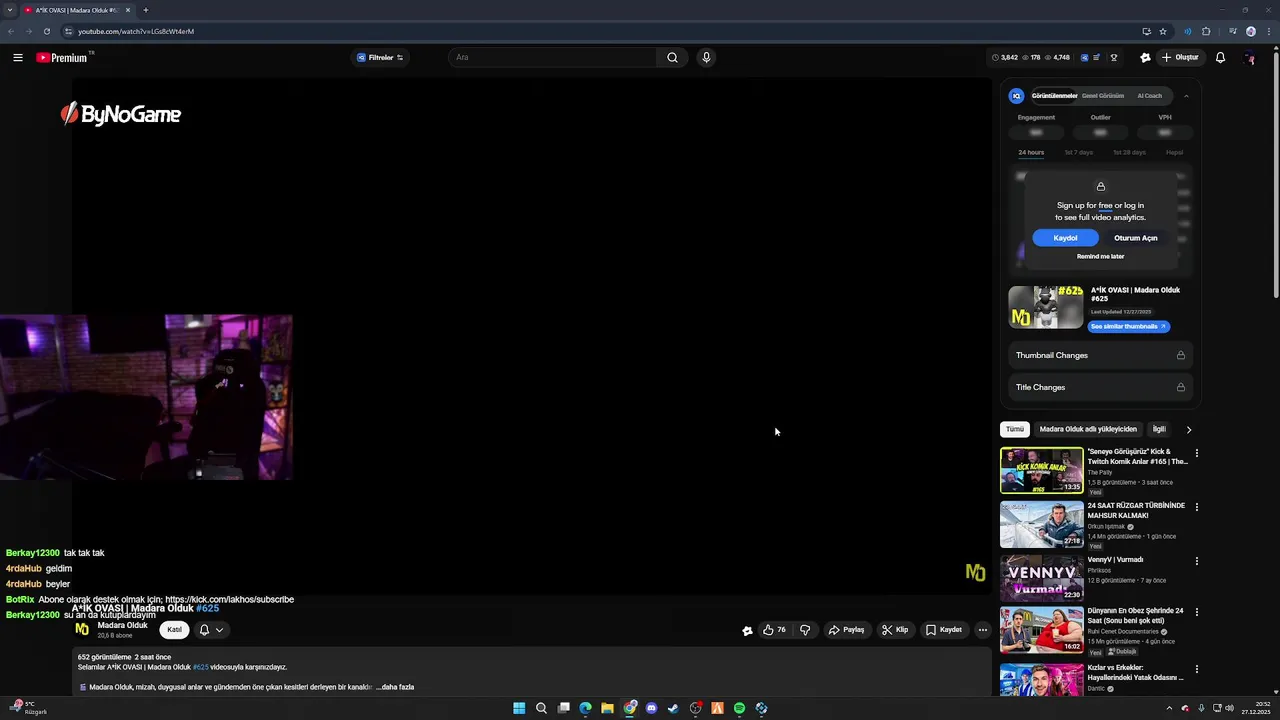Image resolution: width=1280 pixels, height=720 pixels.
Task: Dislike the video with thumbs down
Action: [x=805, y=630]
